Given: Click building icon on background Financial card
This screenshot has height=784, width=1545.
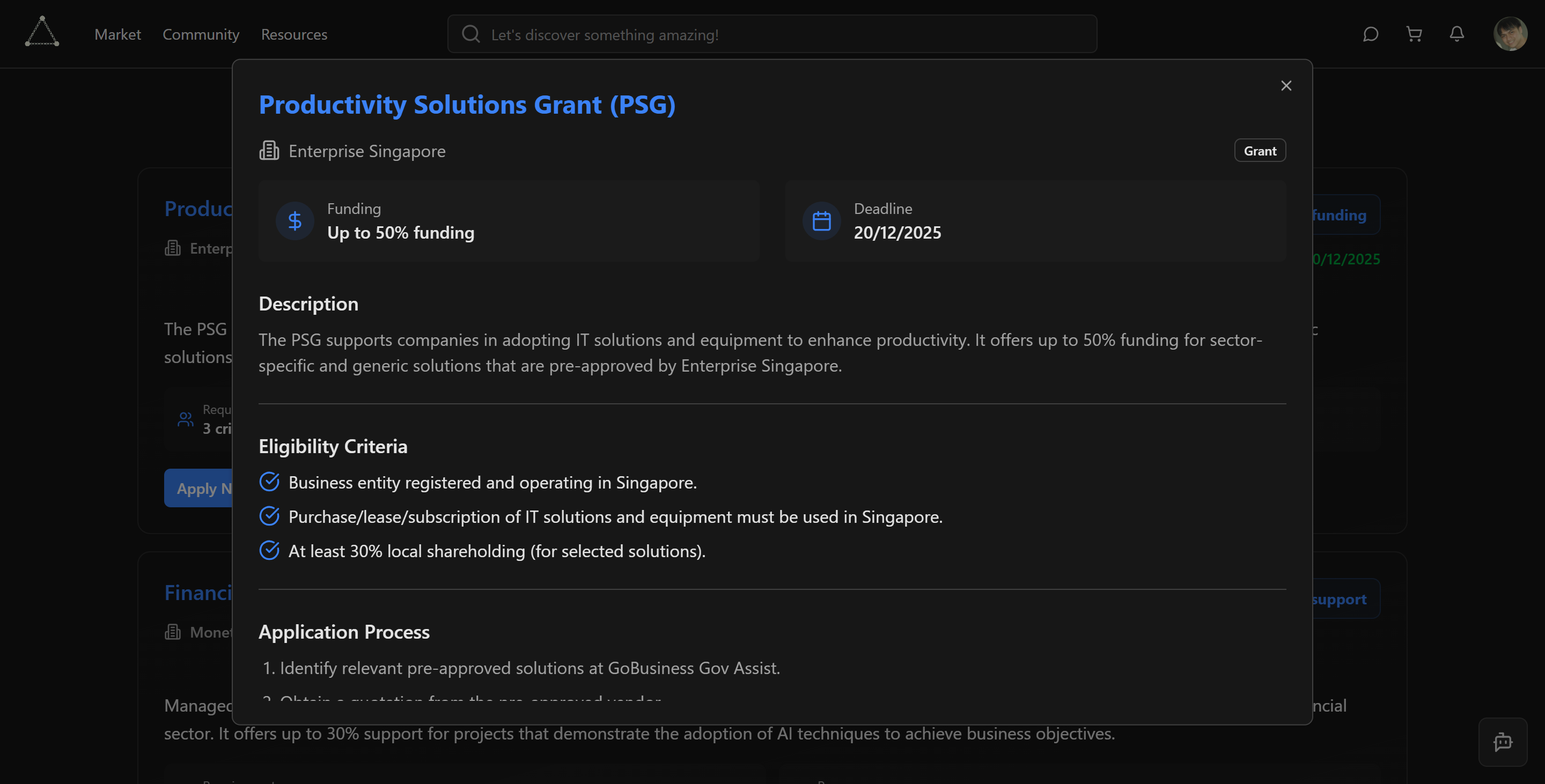Looking at the screenshot, I should 173,632.
